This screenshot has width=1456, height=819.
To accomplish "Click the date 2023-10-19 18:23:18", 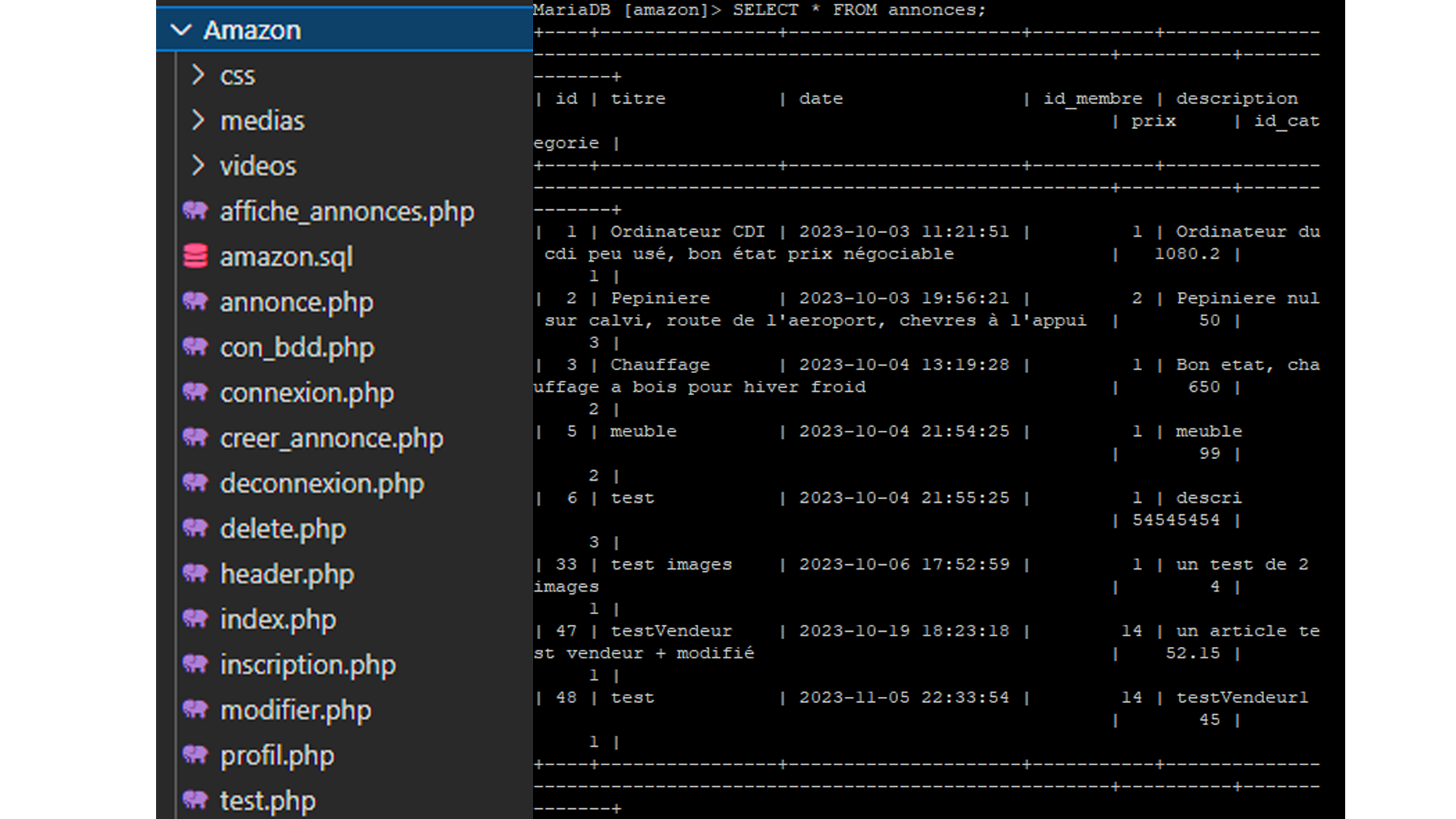I will [x=904, y=631].
